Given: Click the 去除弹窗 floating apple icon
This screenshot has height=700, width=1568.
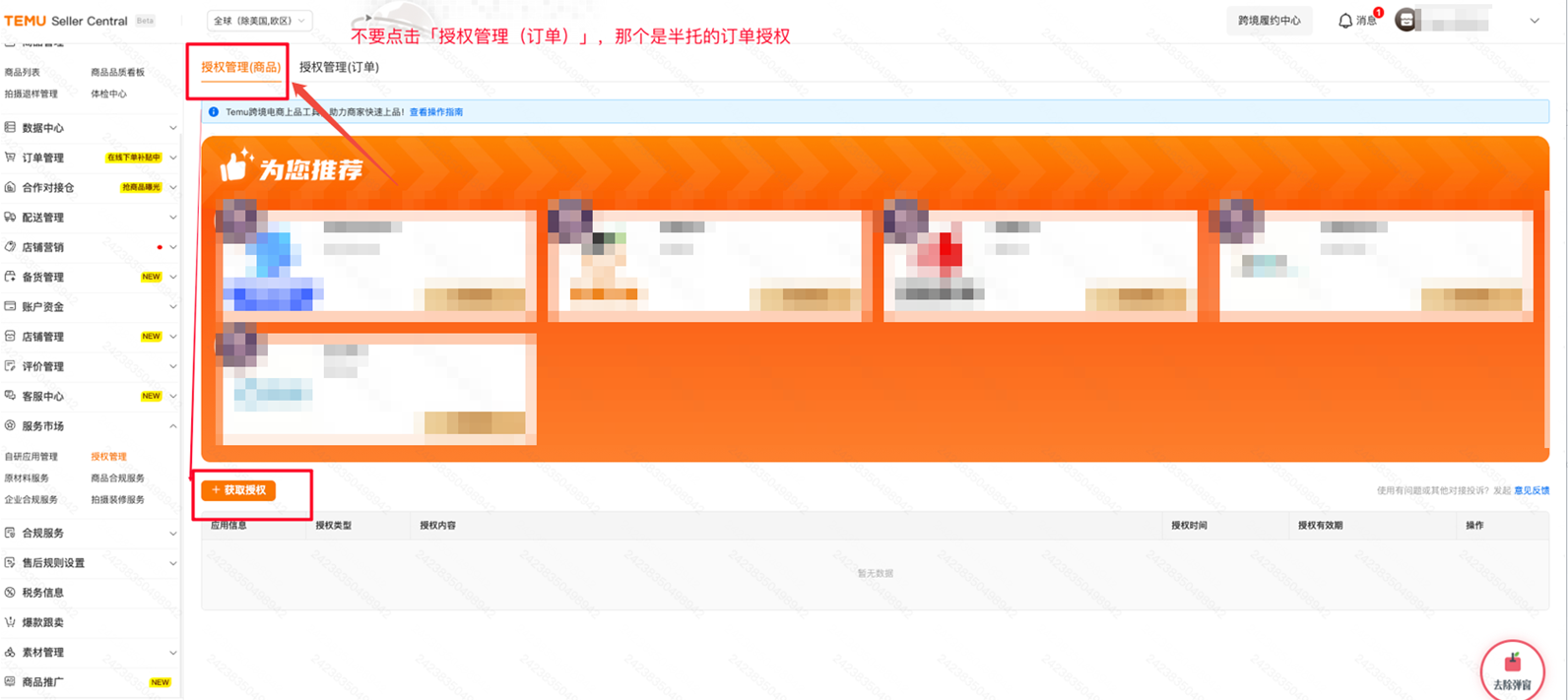Looking at the screenshot, I should click(1512, 669).
